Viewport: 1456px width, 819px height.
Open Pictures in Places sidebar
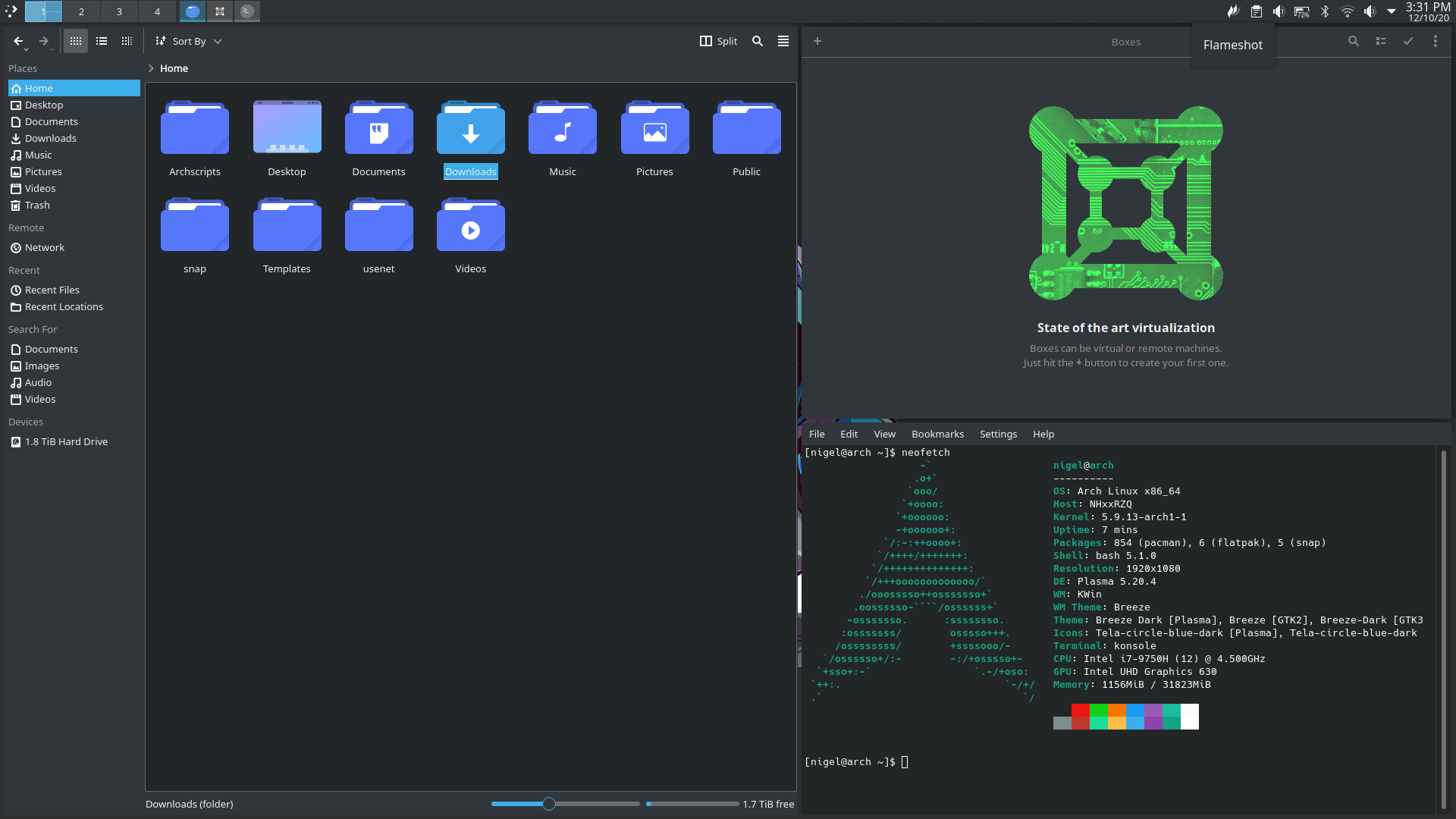pyautogui.click(x=74, y=171)
